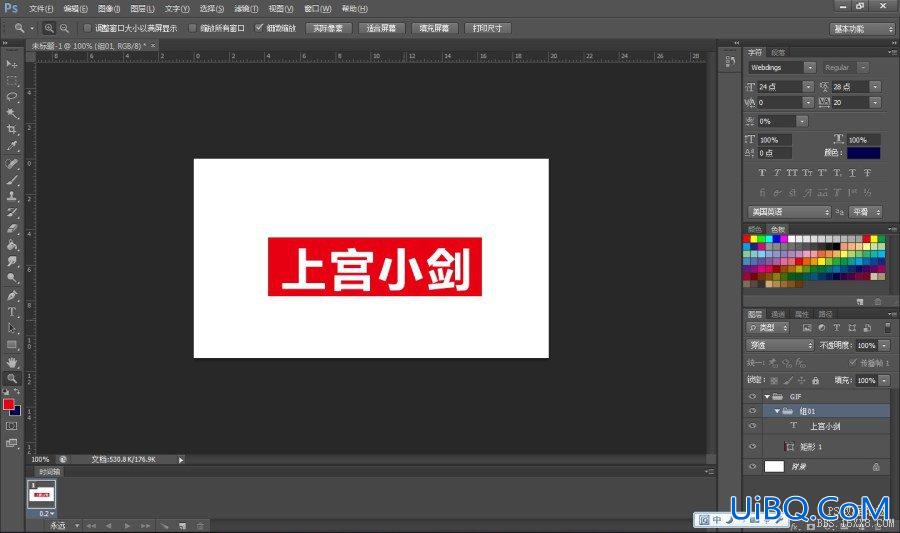Select the Clone Stamp tool
Image resolution: width=900 pixels, height=533 pixels.
click(x=11, y=196)
